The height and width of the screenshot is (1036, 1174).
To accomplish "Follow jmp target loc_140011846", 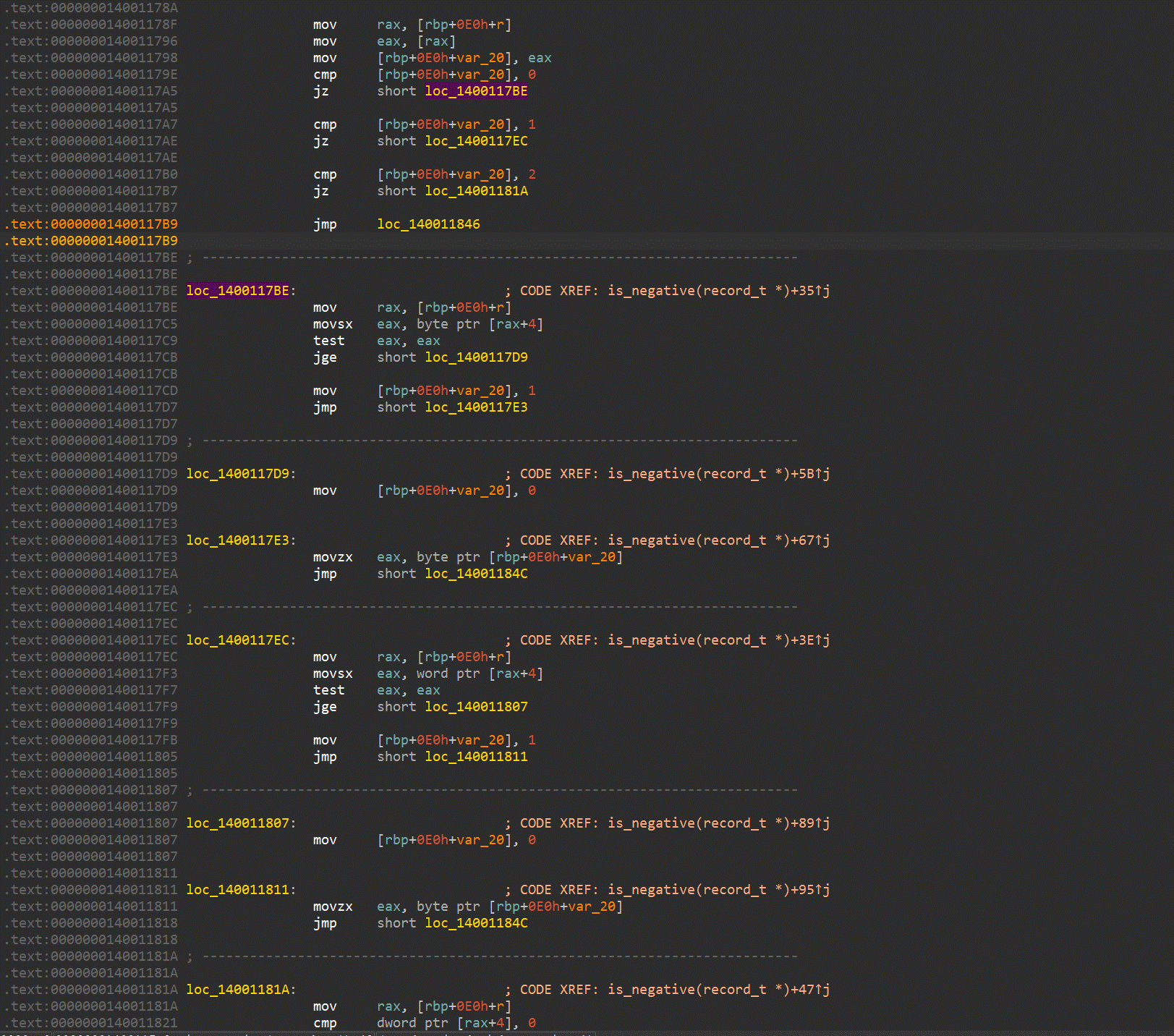I will coord(428,224).
